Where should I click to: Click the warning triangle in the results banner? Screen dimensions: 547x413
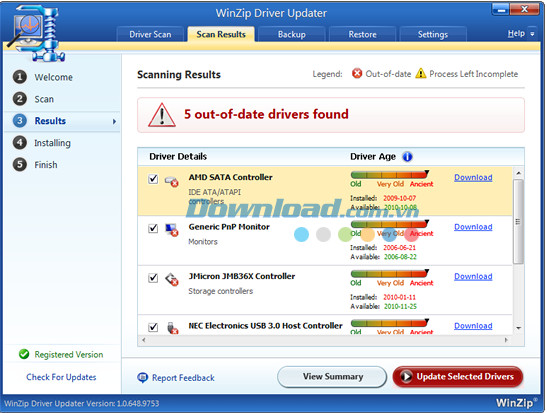click(x=162, y=115)
